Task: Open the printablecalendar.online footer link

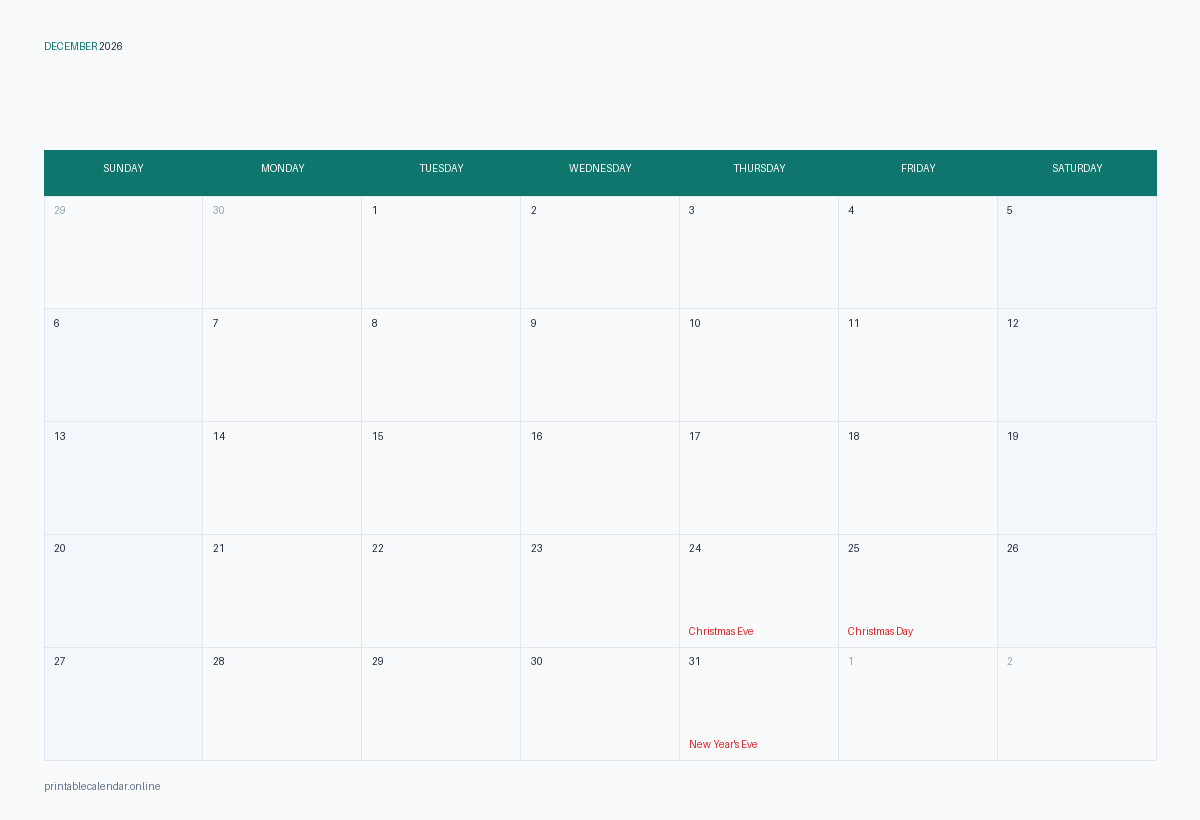Action: tap(102, 787)
